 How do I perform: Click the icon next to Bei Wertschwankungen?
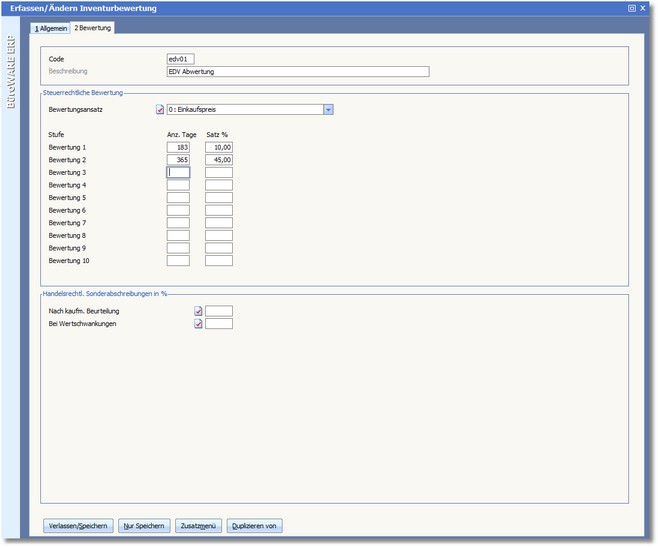point(198,324)
